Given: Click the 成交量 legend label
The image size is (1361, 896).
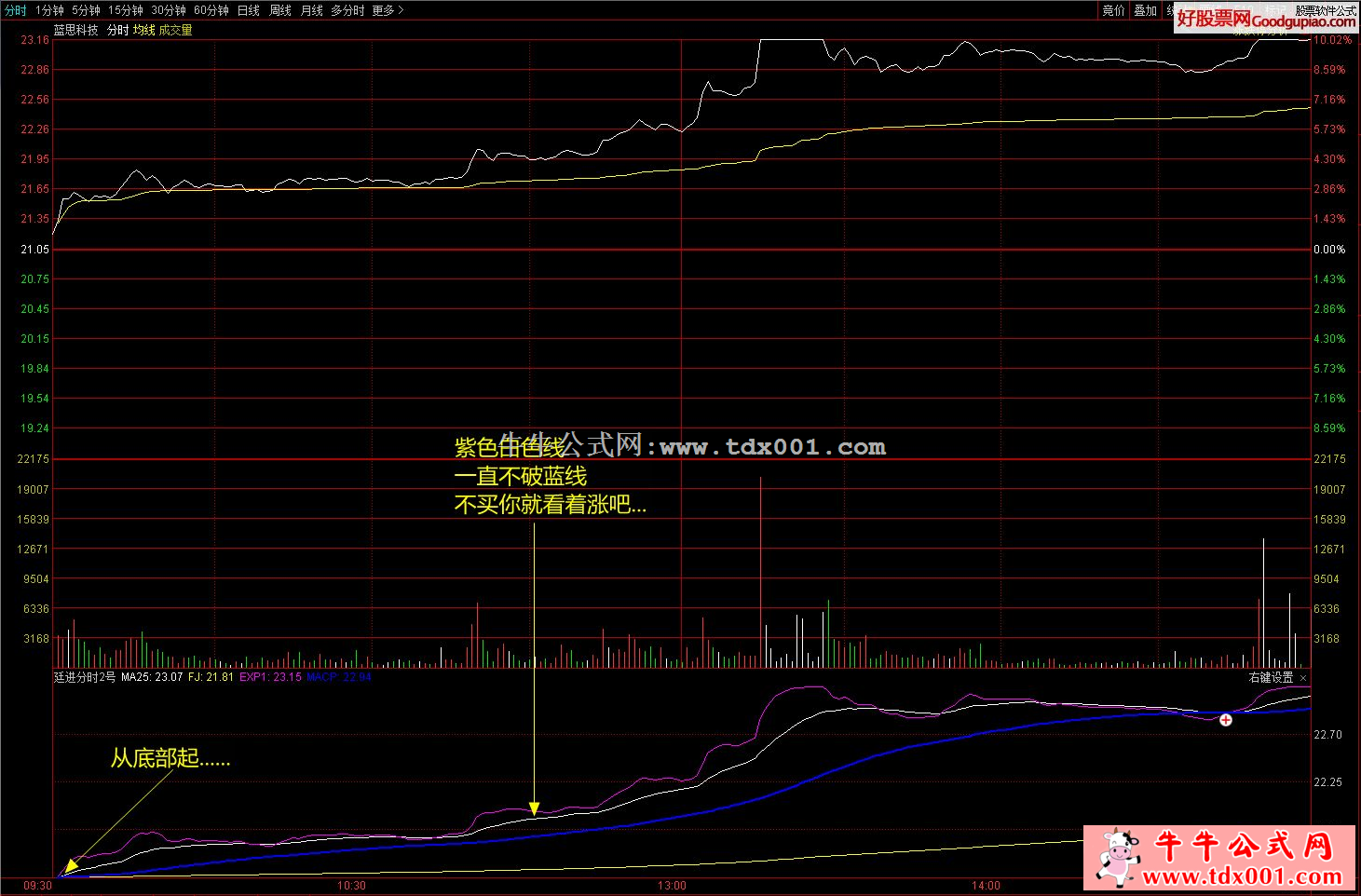Looking at the screenshot, I should pos(176,30).
